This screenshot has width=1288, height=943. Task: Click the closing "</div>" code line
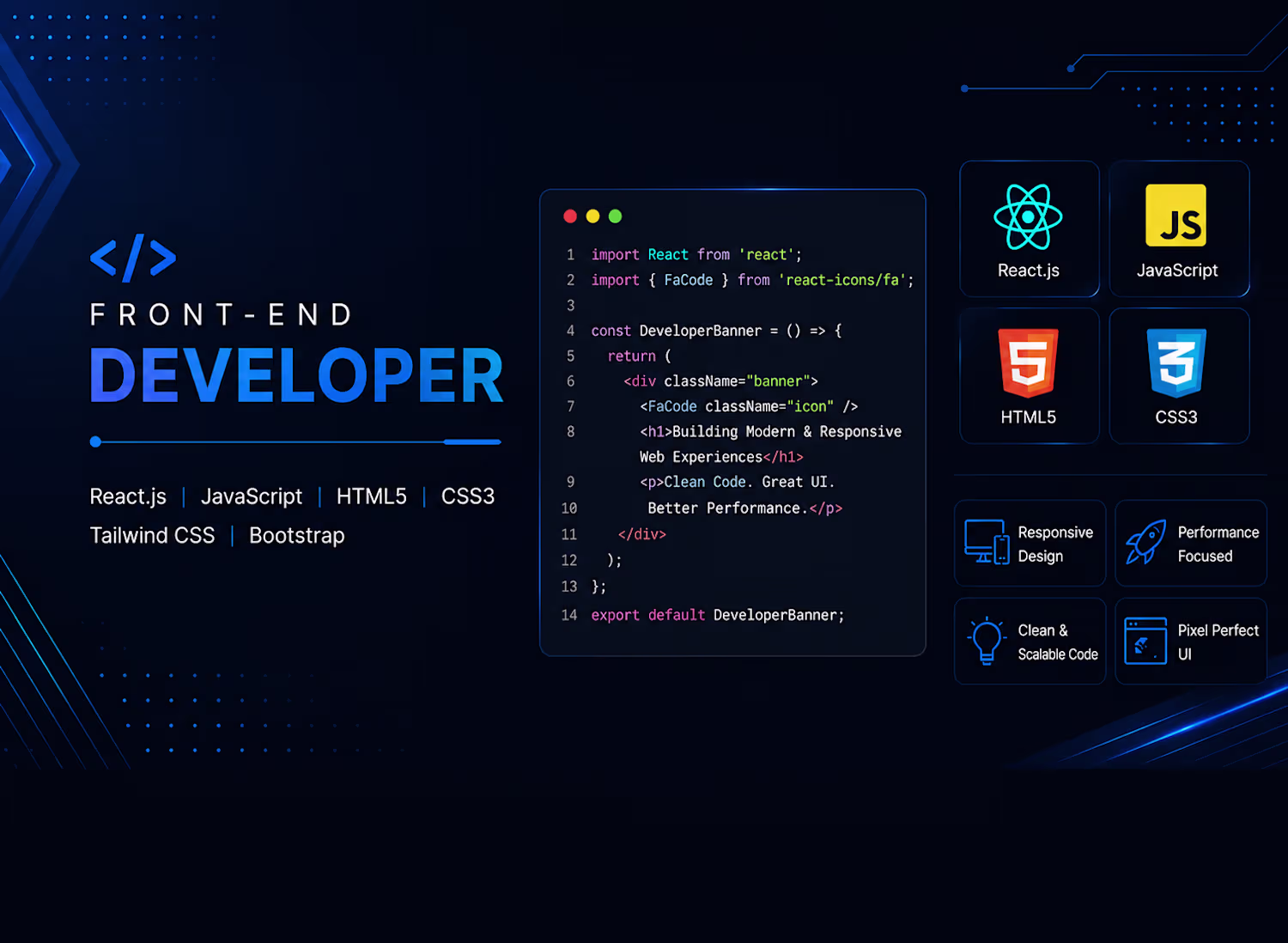click(x=642, y=534)
